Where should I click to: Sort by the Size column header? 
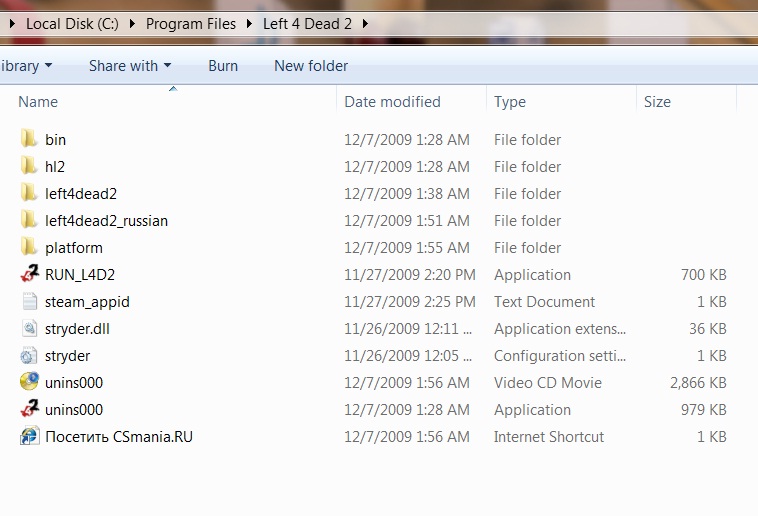[x=657, y=102]
